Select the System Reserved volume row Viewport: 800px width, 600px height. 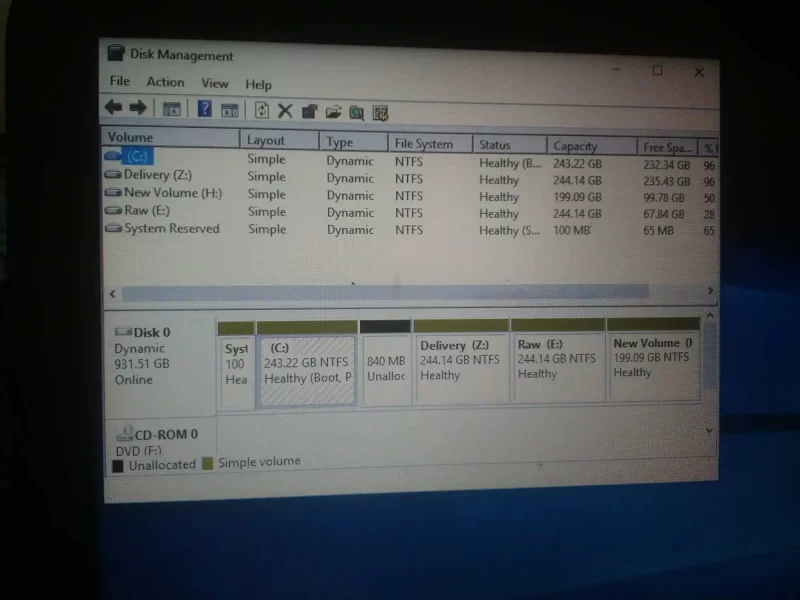click(x=170, y=229)
